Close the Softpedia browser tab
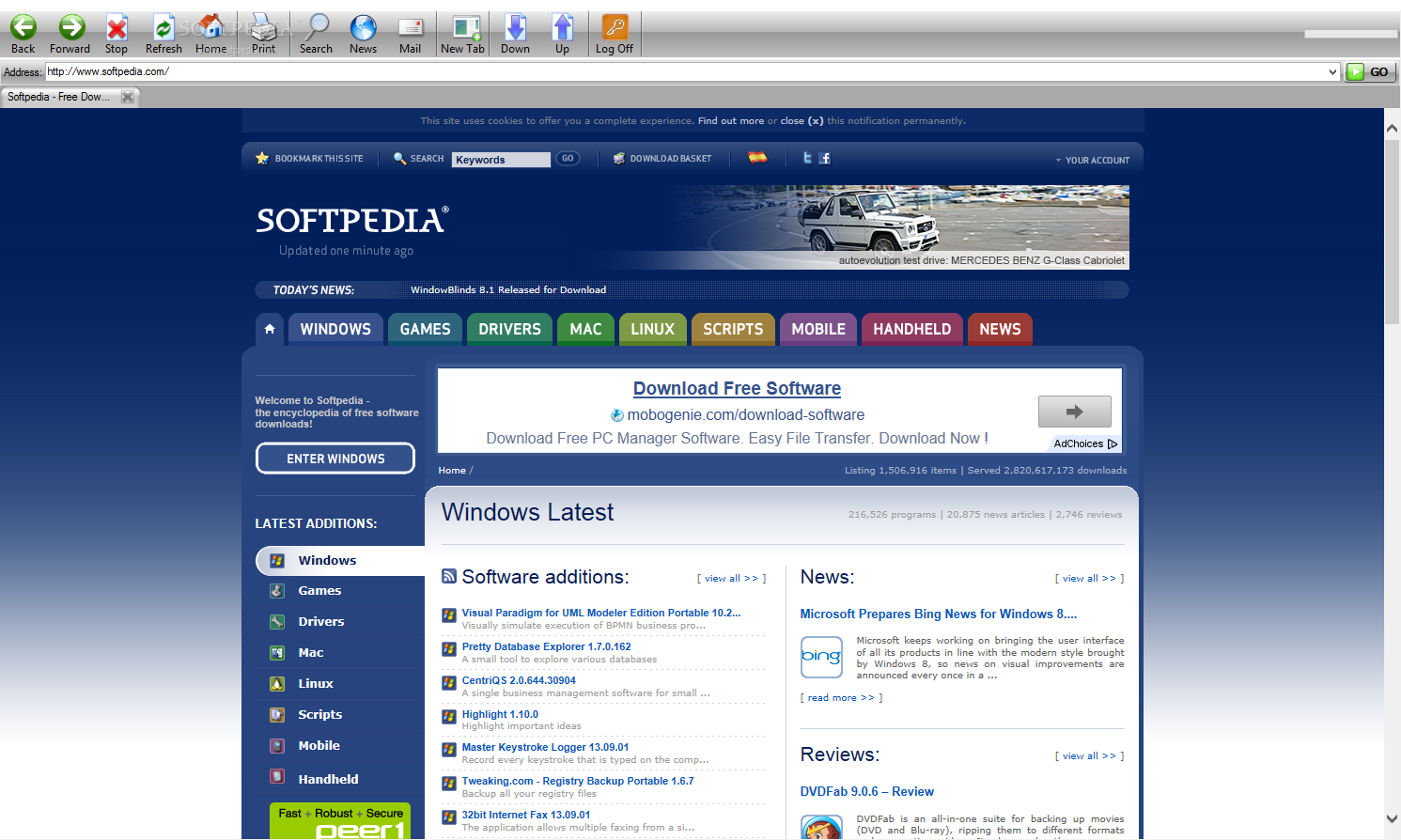Viewport: 1401px width, 840px height. (128, 97)
